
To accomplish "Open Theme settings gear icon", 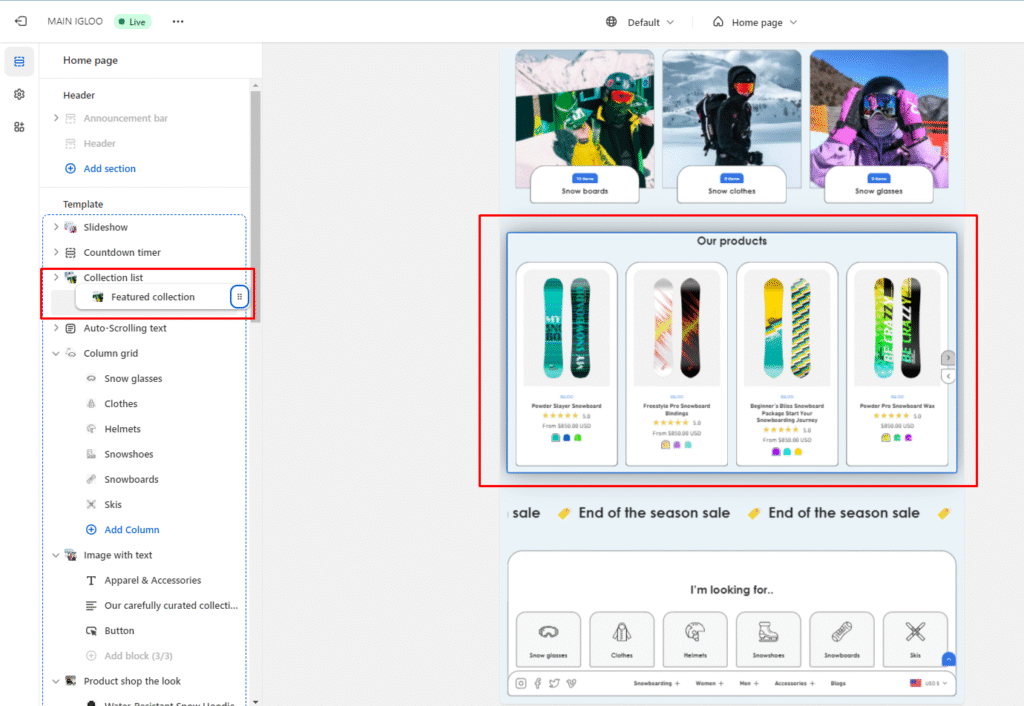I will 19,94.
